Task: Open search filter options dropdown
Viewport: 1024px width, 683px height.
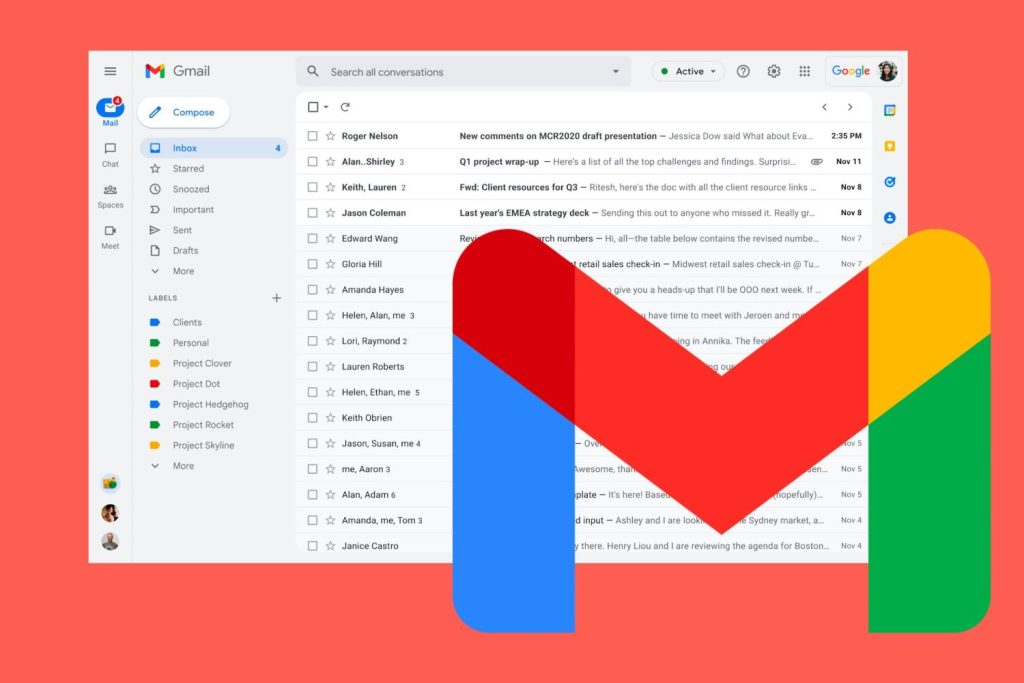Action: coord(617,71)
